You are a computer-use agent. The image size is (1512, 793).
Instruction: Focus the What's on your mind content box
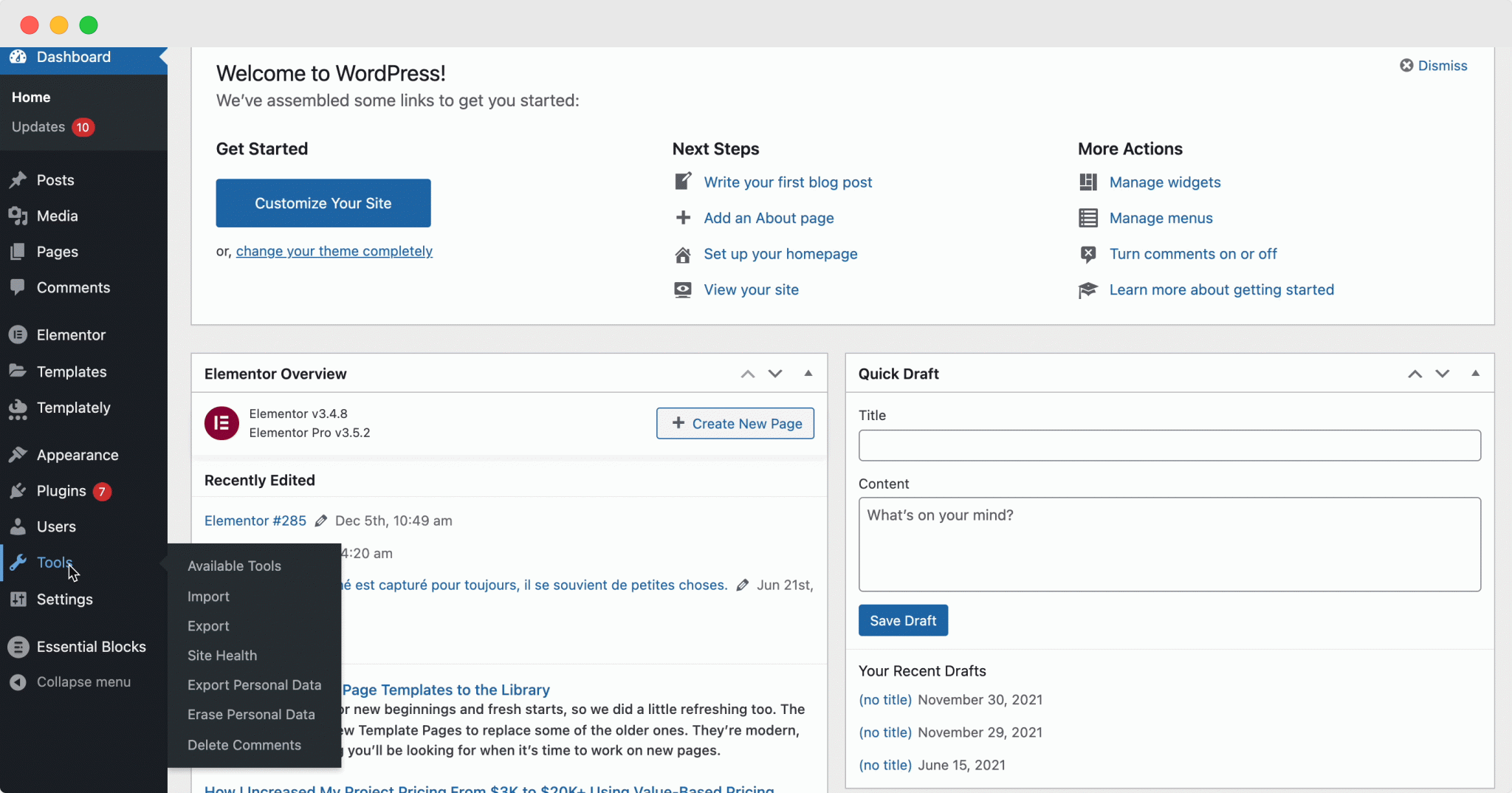coord(1169,544)
